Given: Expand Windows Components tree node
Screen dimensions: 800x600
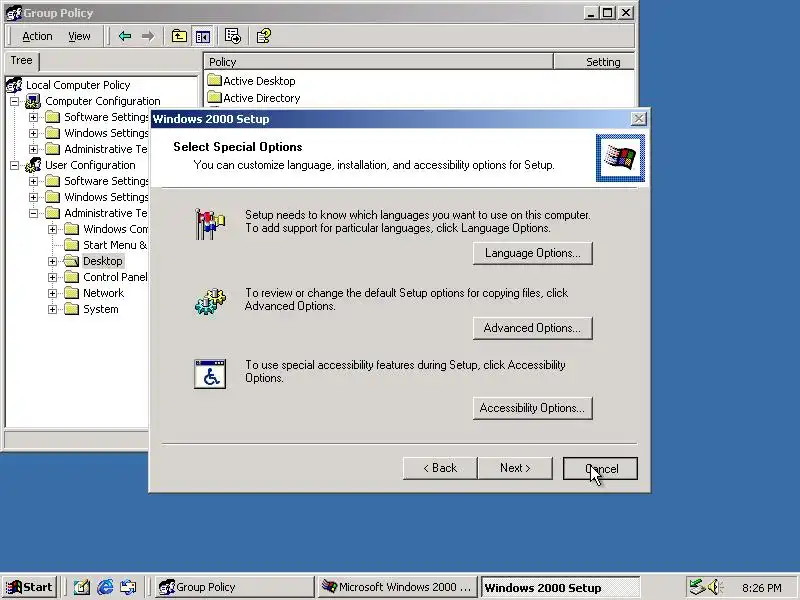Looking at the screenshot, I should pos(53,230).
